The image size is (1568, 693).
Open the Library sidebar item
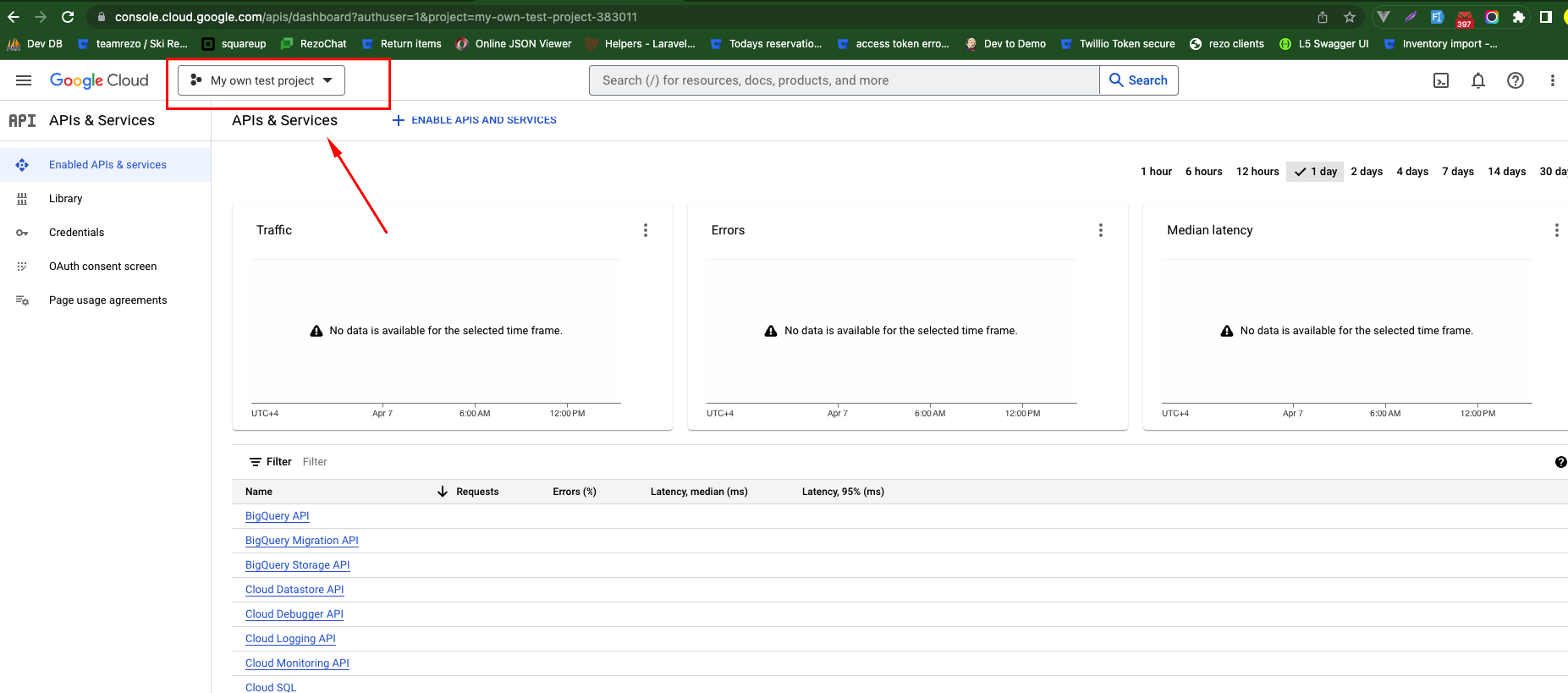point(105,199)
